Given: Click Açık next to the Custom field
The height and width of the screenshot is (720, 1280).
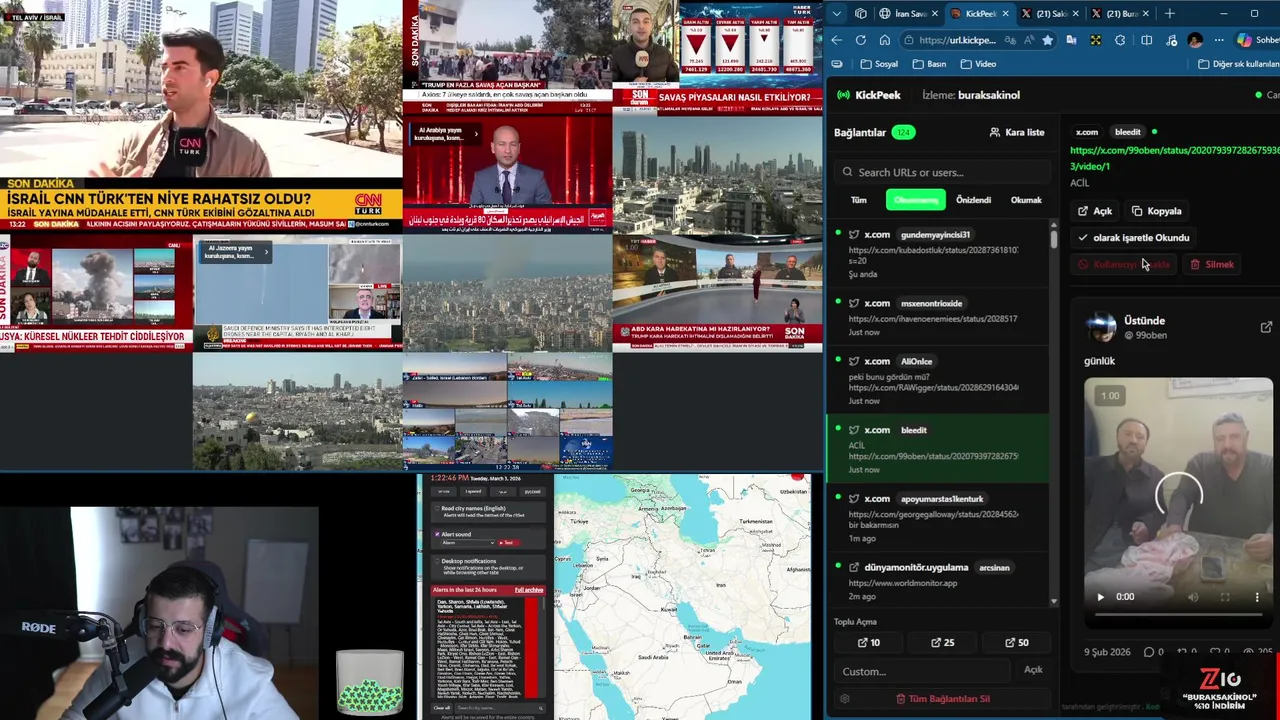Looking at the screenshot, I should click(x=1033, y=670).
